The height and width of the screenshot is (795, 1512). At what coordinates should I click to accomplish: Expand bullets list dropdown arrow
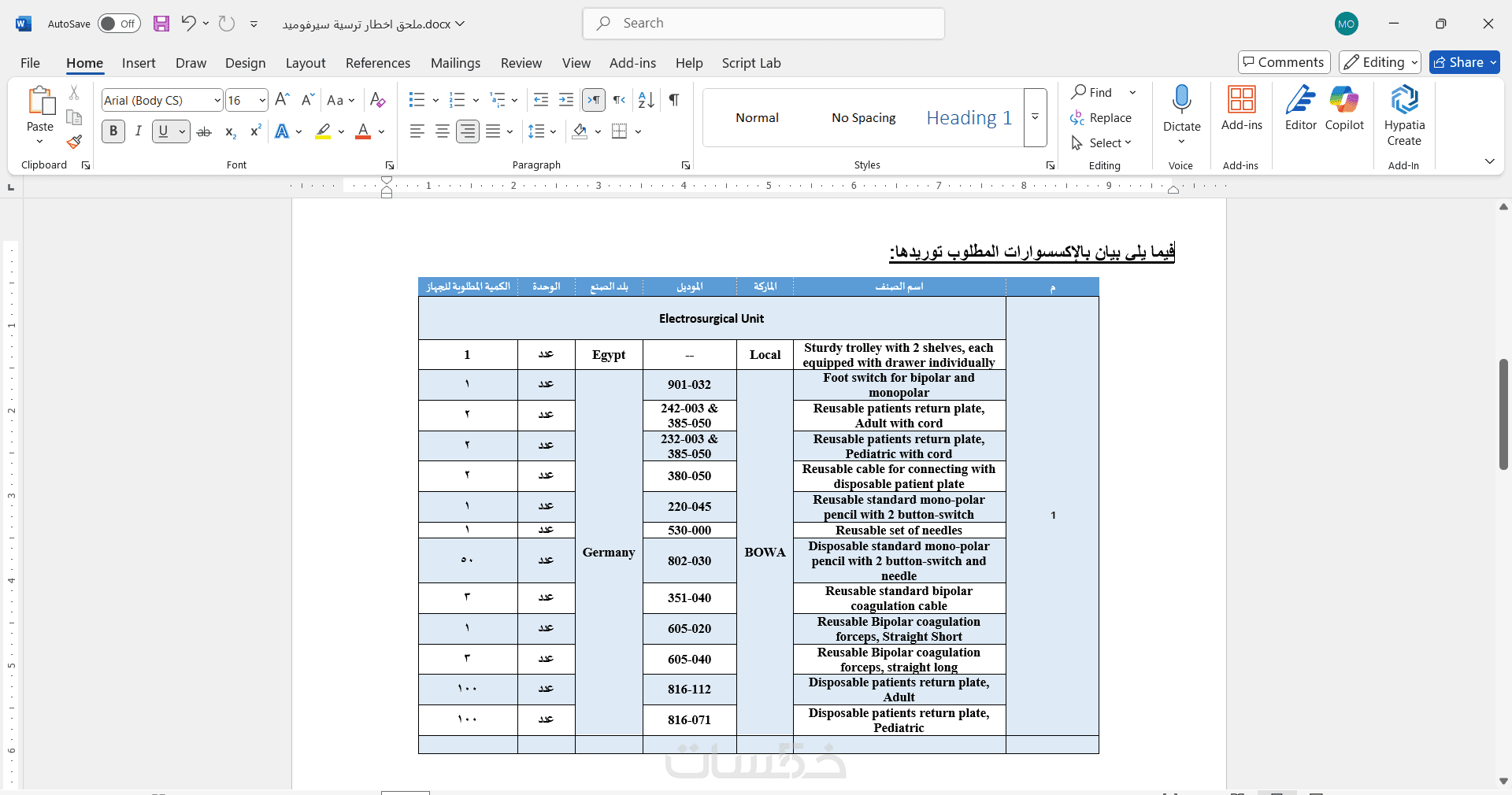(x=435, y=100)
